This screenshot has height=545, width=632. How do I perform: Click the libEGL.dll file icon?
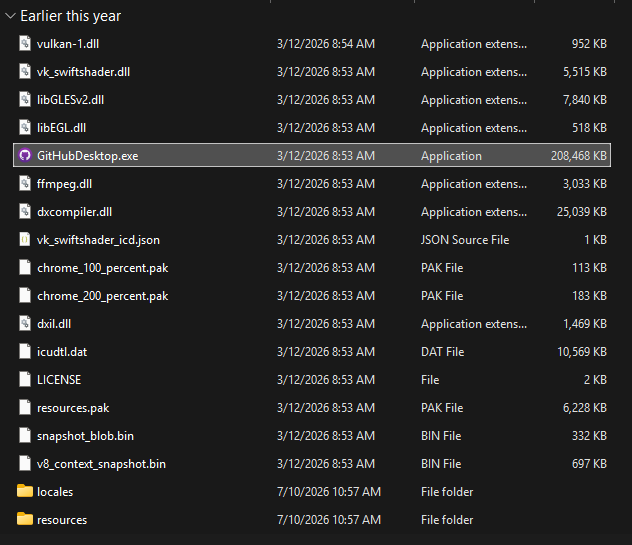click(25, 127)
